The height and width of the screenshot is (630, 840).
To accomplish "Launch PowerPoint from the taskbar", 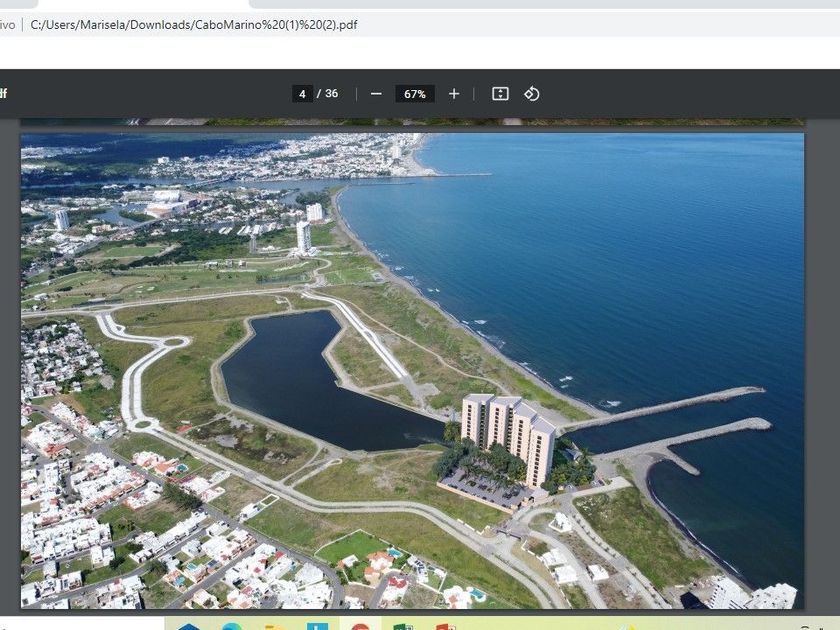I will coord(446,626).
